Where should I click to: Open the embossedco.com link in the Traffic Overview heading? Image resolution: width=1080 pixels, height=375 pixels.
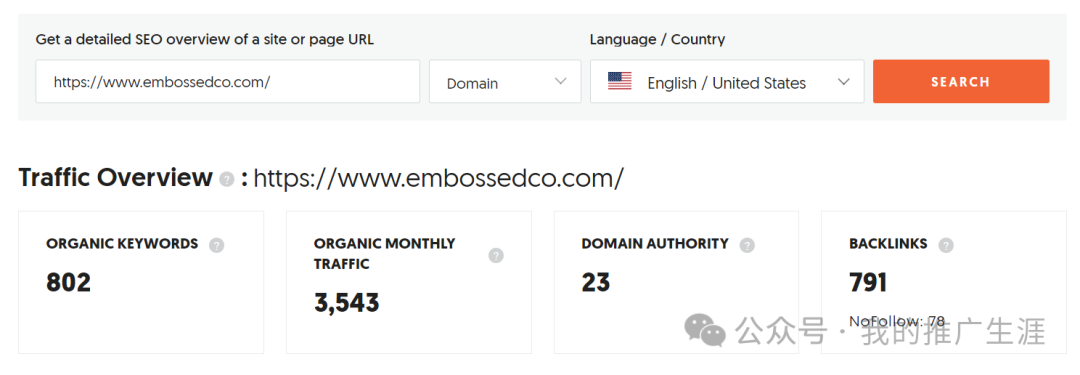point(439,179)
